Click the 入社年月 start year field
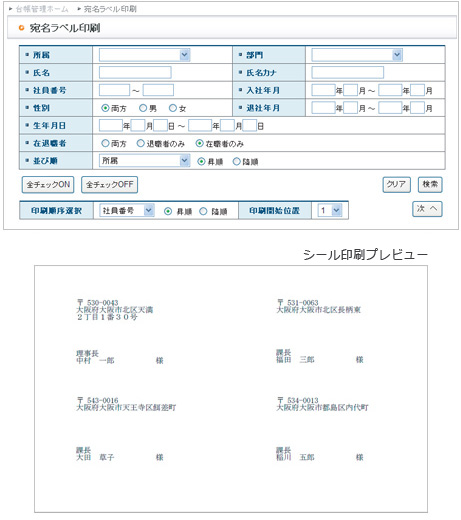 click(323, 90)
